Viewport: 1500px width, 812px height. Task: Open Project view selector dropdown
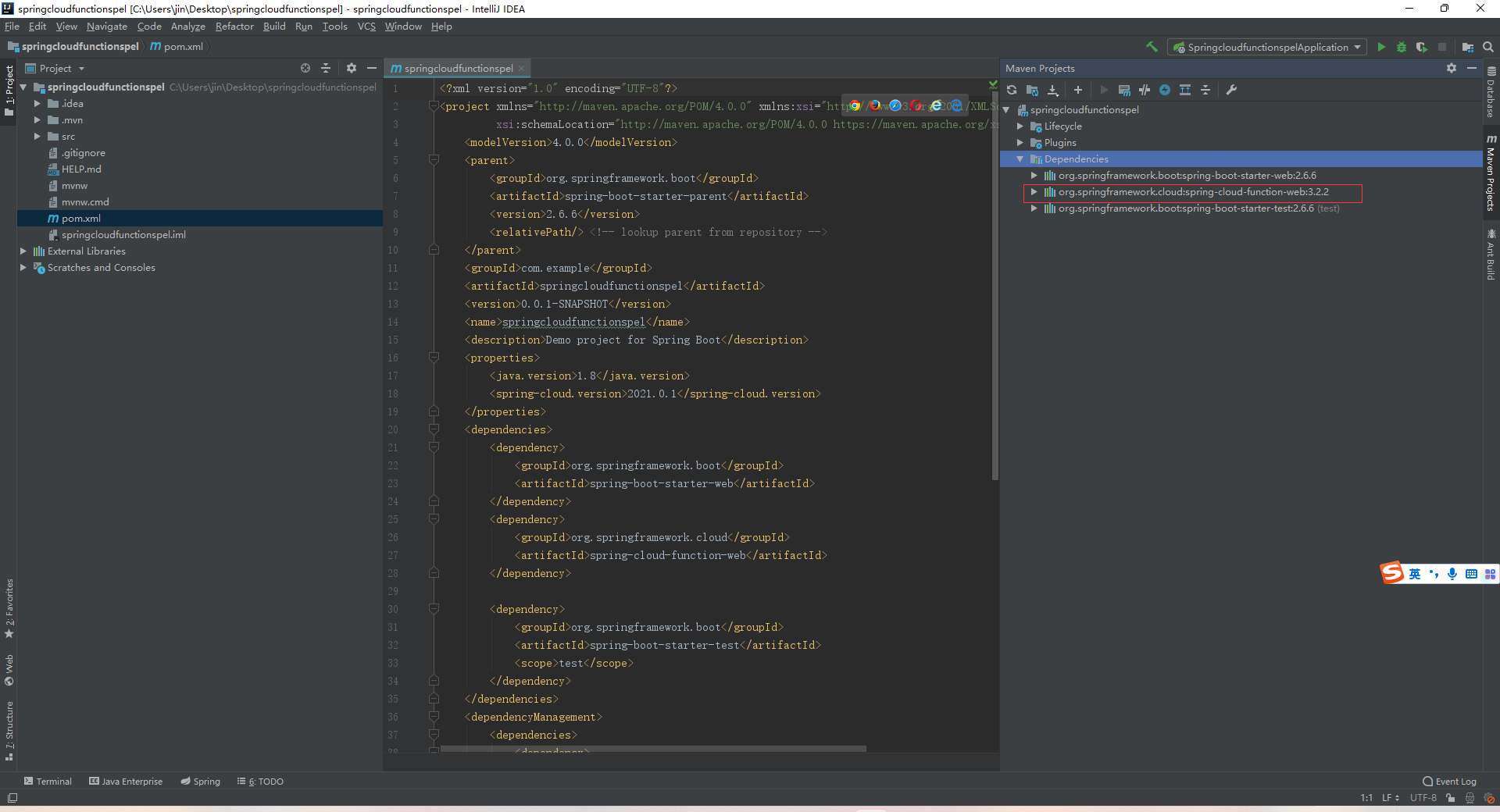click(x=55, y=68)
